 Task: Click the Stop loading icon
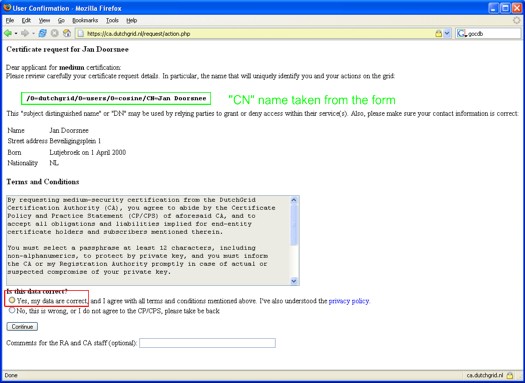click(55, 33)
